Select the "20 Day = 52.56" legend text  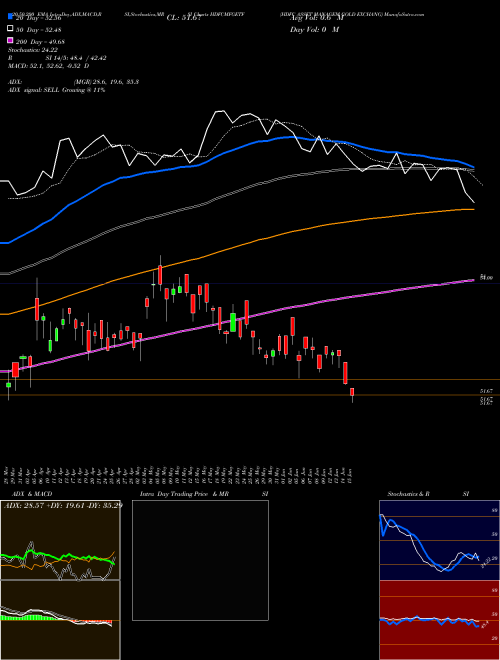pos(39,18)
